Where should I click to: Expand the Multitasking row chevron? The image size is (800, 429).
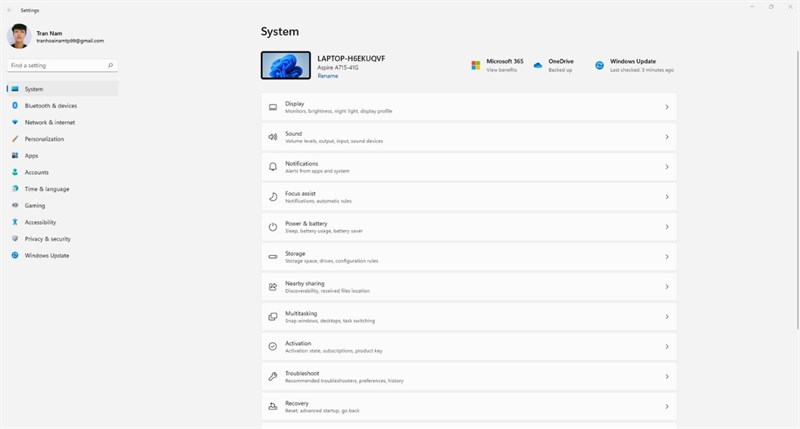(x=666, y=317)
